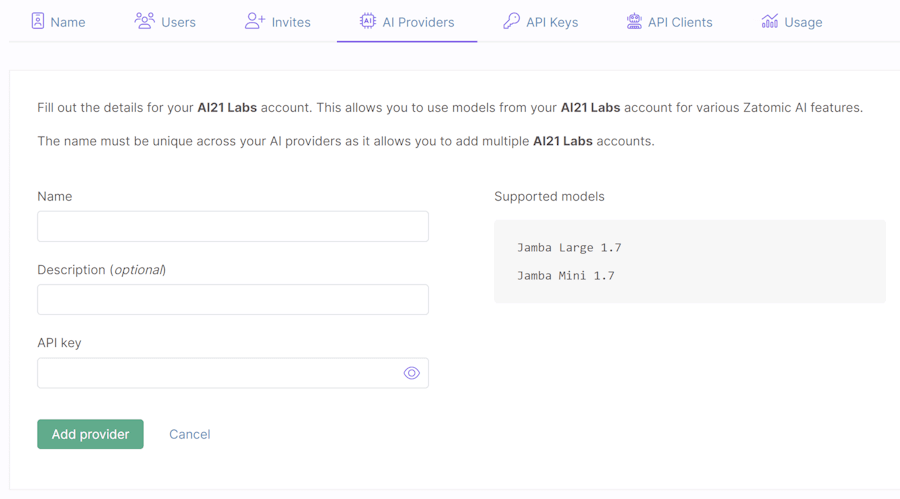Switch to the Users tab
Image resolution: width=900 pixels, height=499 pixels.
coord(165,22)
